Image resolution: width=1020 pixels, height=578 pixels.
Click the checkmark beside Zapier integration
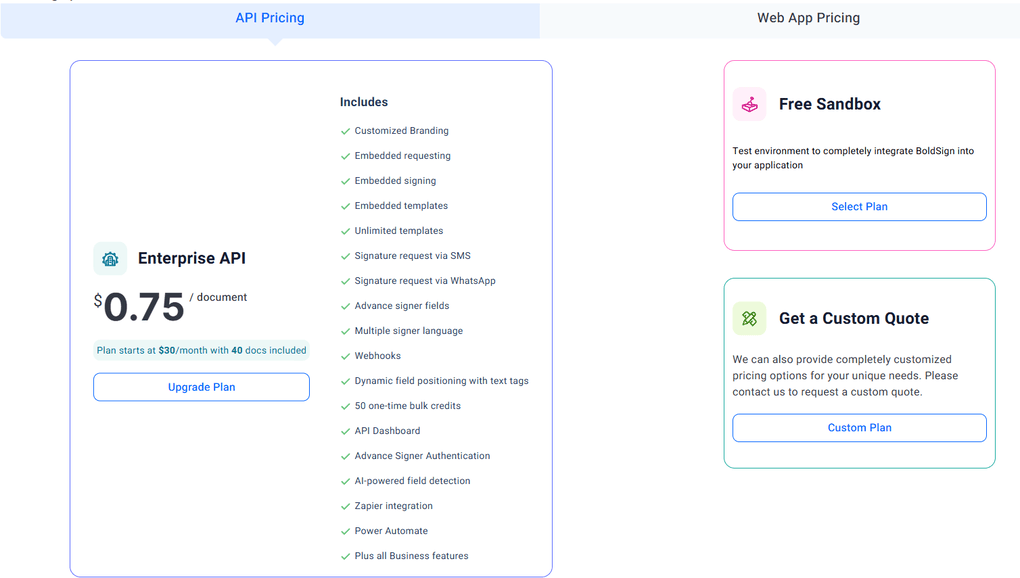345,505
